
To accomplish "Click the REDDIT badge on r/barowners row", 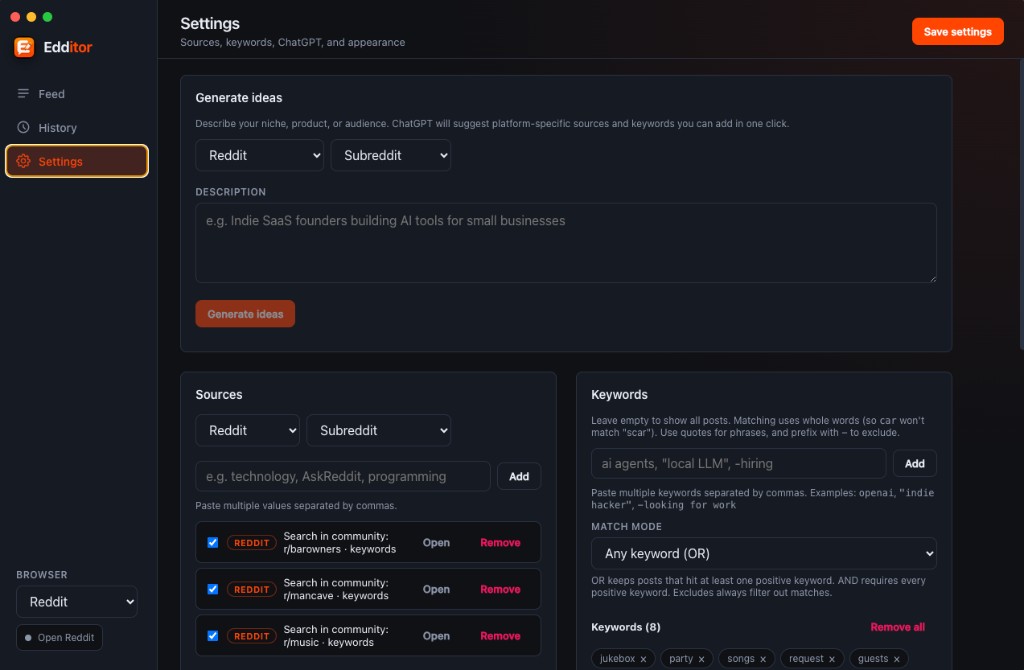I will click(251, 543).
